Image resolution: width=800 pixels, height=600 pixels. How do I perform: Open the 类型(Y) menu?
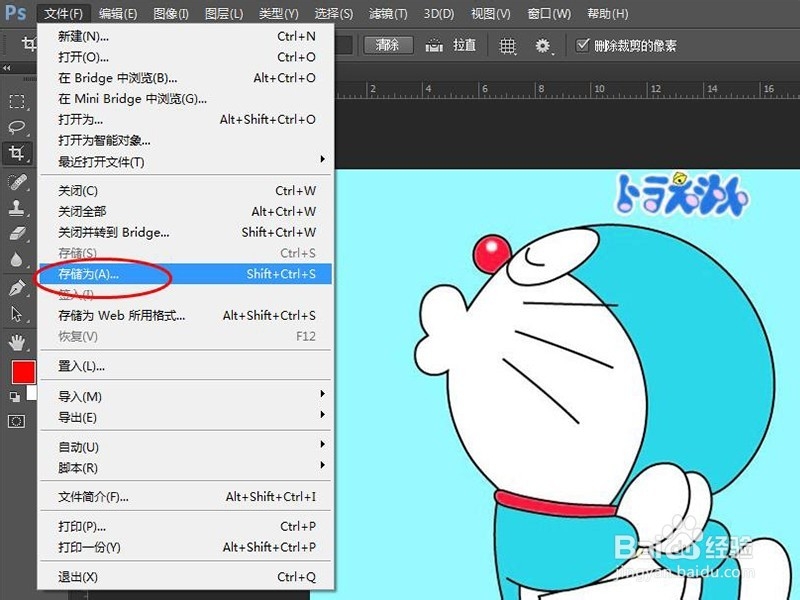click(x=278, y=14)
